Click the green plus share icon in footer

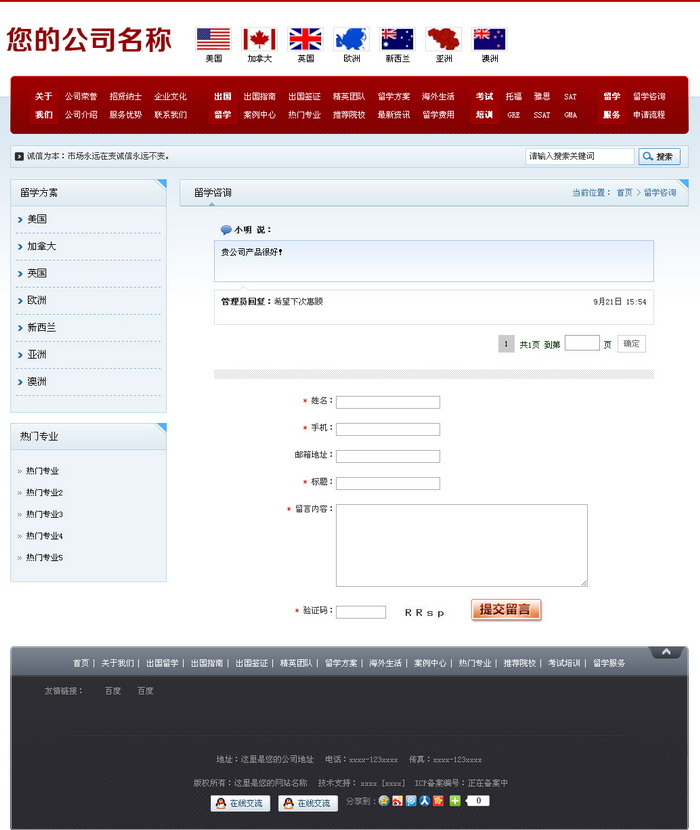(x=455, y=801)
